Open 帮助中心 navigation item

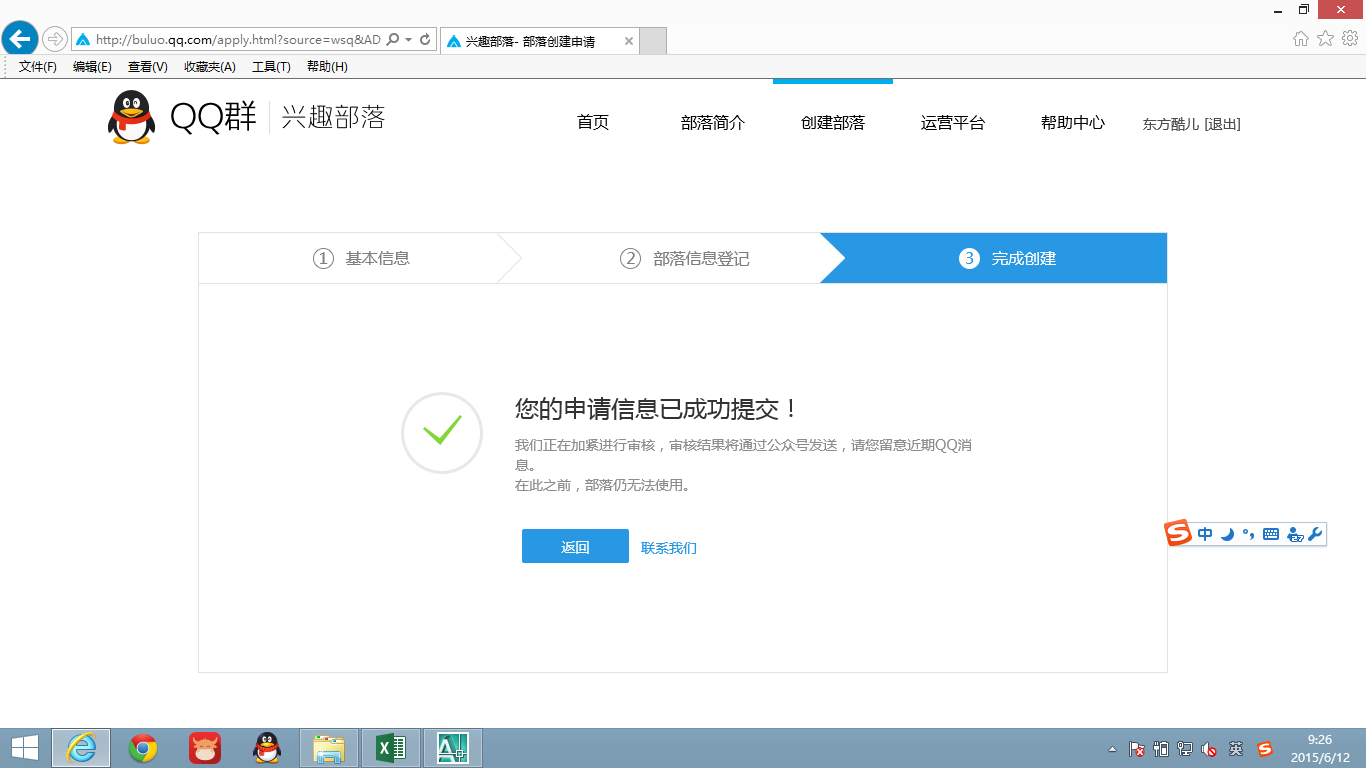pos(1073,123)
